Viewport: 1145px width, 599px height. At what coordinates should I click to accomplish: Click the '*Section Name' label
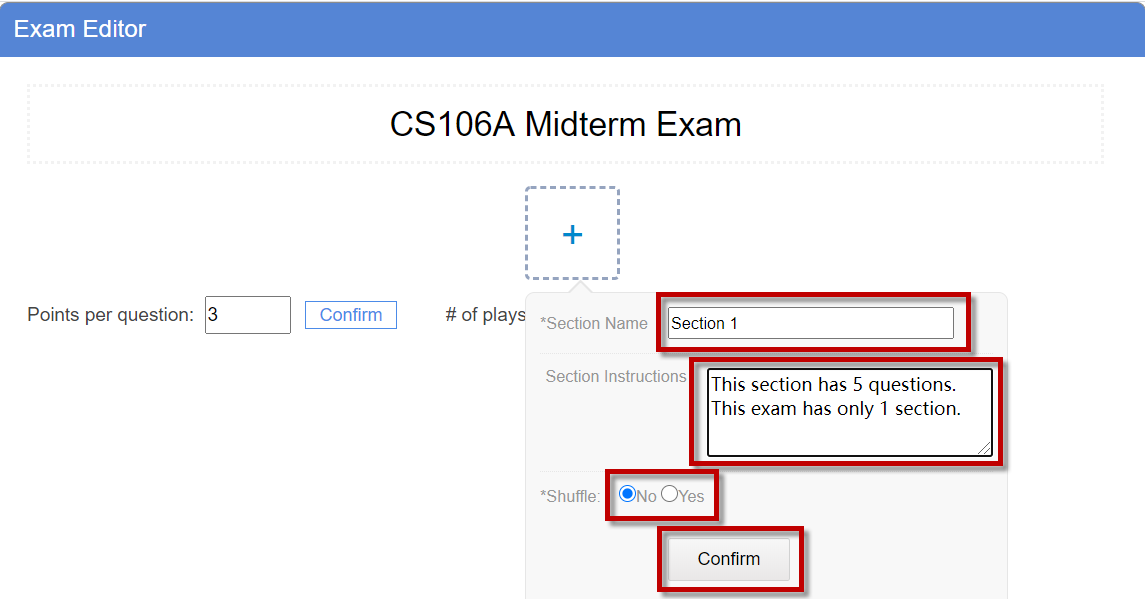pyautogui.click(x=594, y=324)
